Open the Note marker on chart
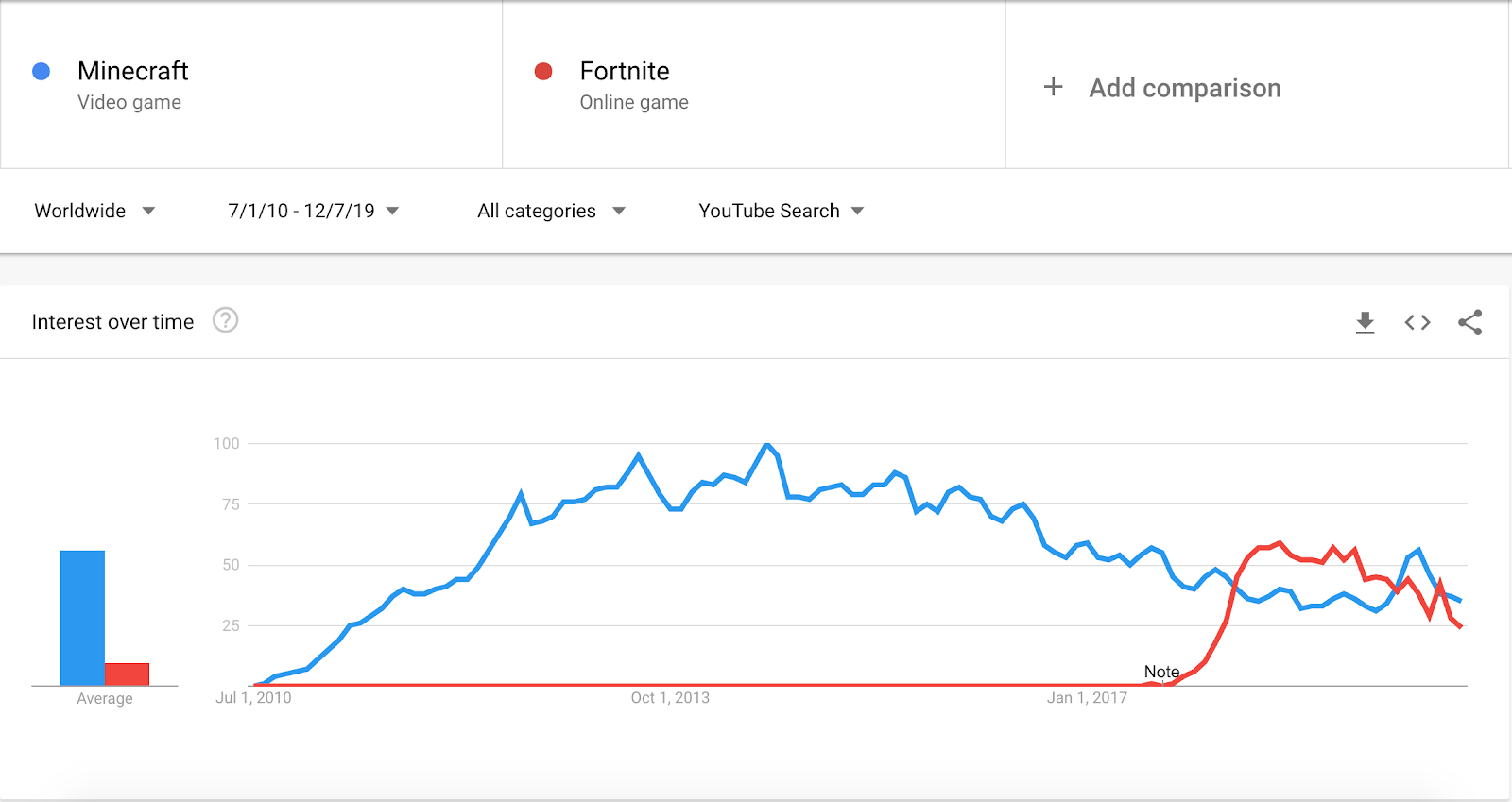Screen dimensions: 1512x802 coord(1161,672)
